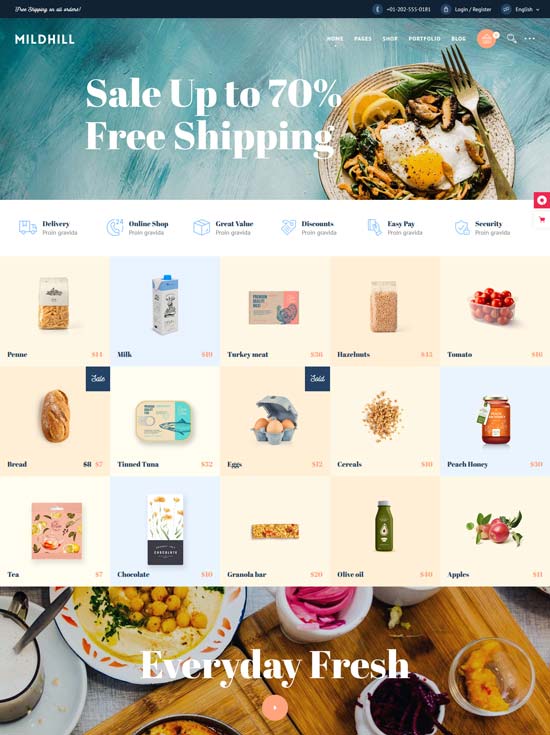The height and width of the screenshot is (735, 550).
Task: Click the Security shield icon
Action: pyautogui.click(x=462, y=228)
